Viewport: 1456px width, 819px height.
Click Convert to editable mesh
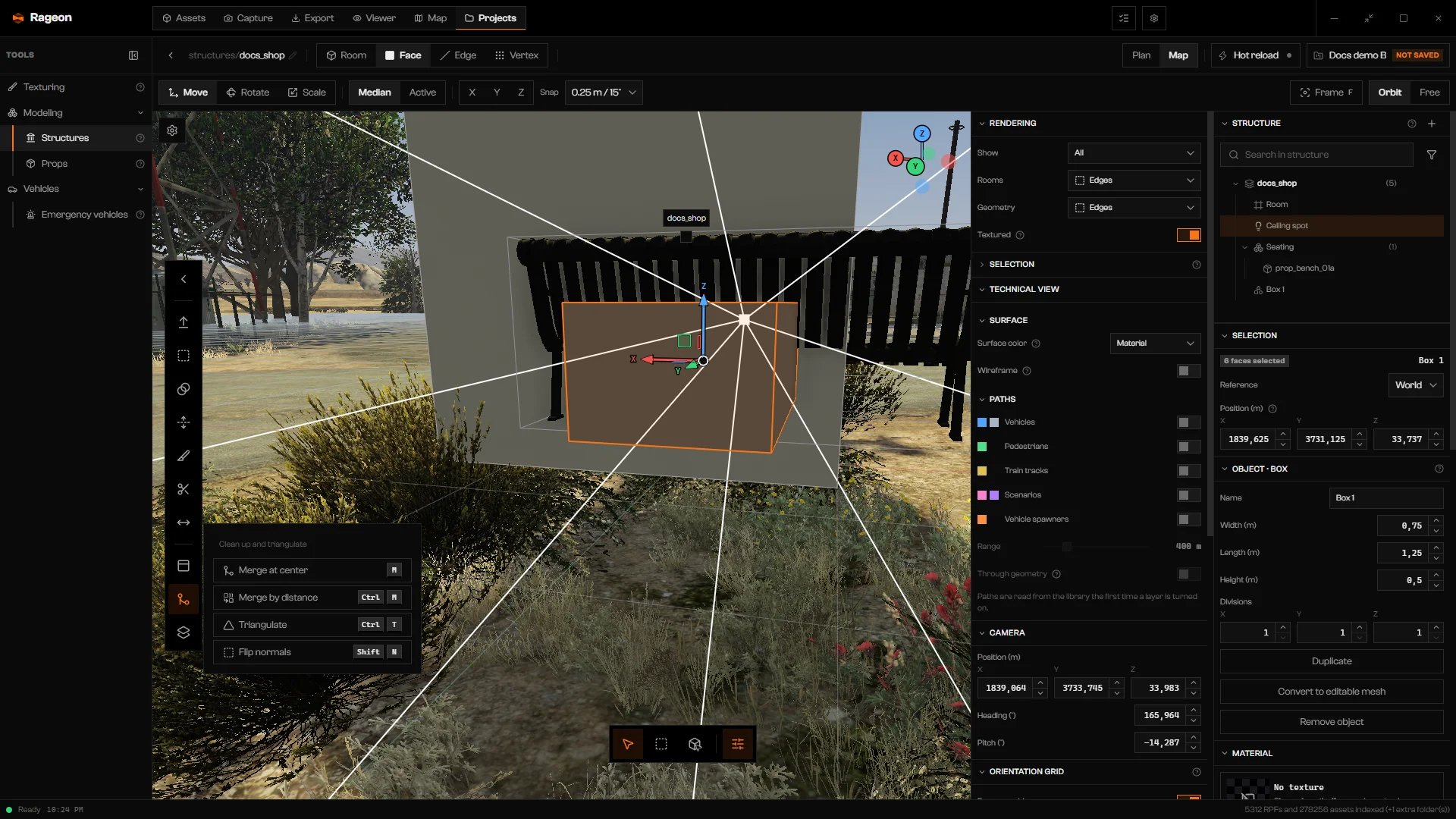click(x=1332, y=692)
